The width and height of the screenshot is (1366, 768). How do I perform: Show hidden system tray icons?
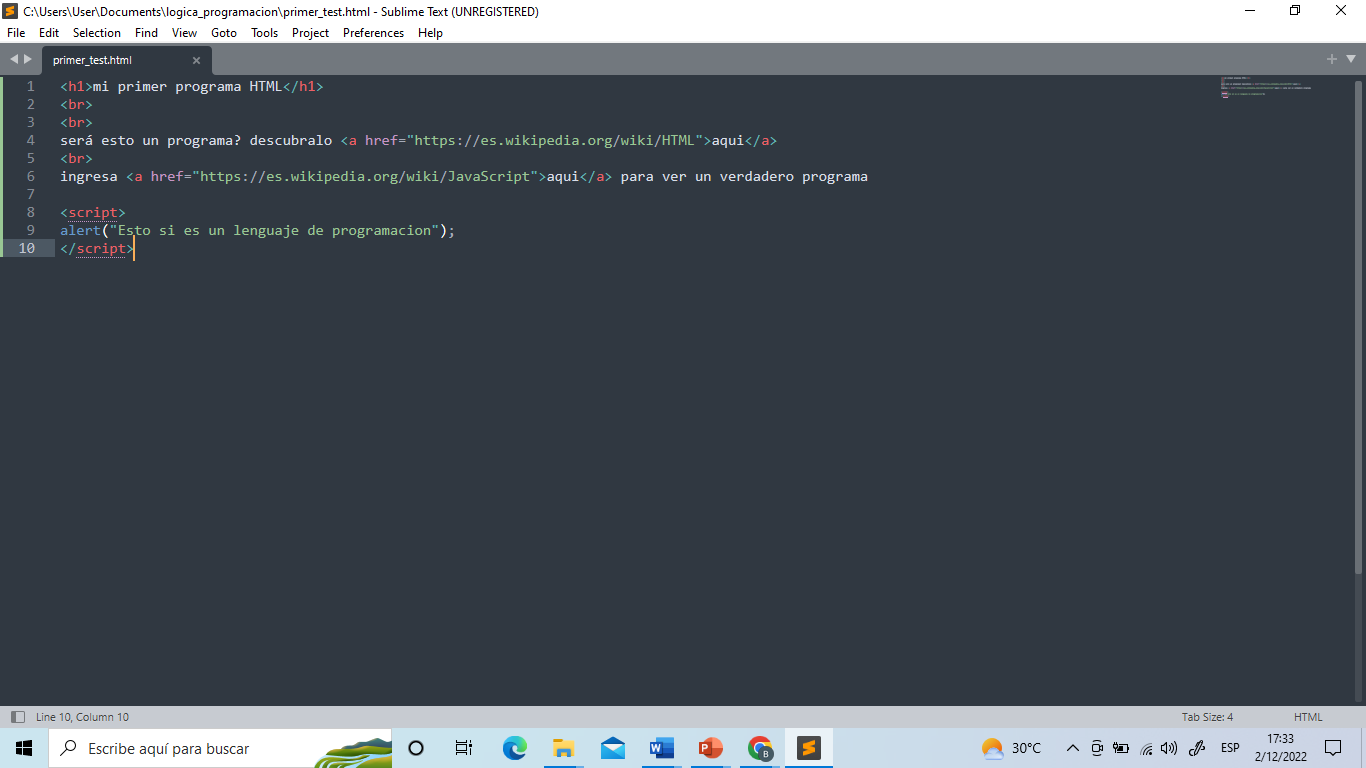[1073, 748]
